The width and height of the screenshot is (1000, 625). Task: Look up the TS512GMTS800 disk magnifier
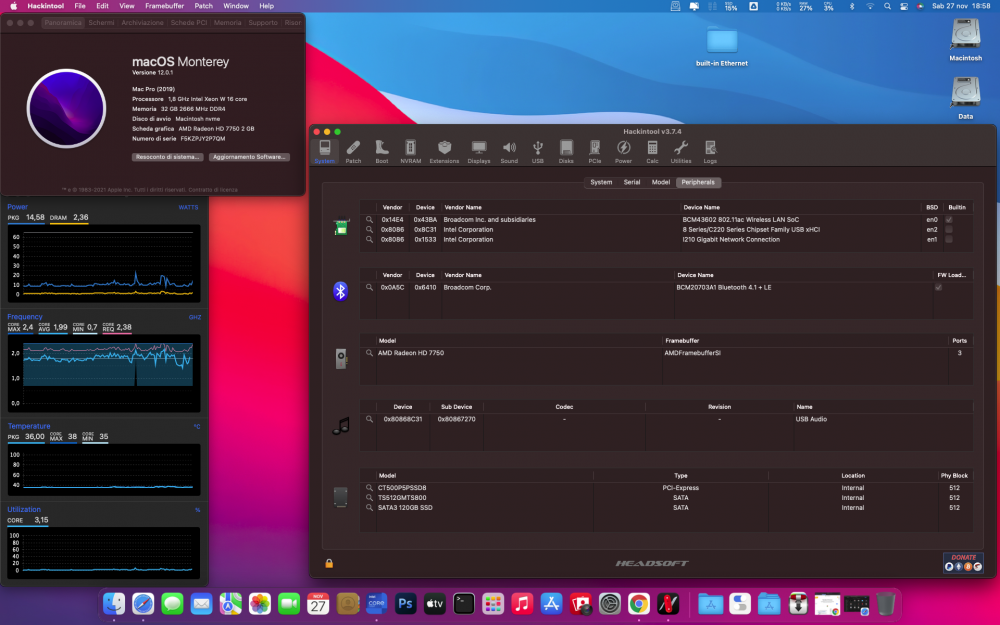[369, 498]
